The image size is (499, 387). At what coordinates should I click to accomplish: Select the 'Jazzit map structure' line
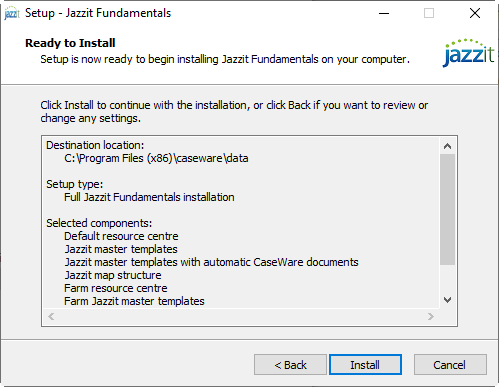coord(113,275)
